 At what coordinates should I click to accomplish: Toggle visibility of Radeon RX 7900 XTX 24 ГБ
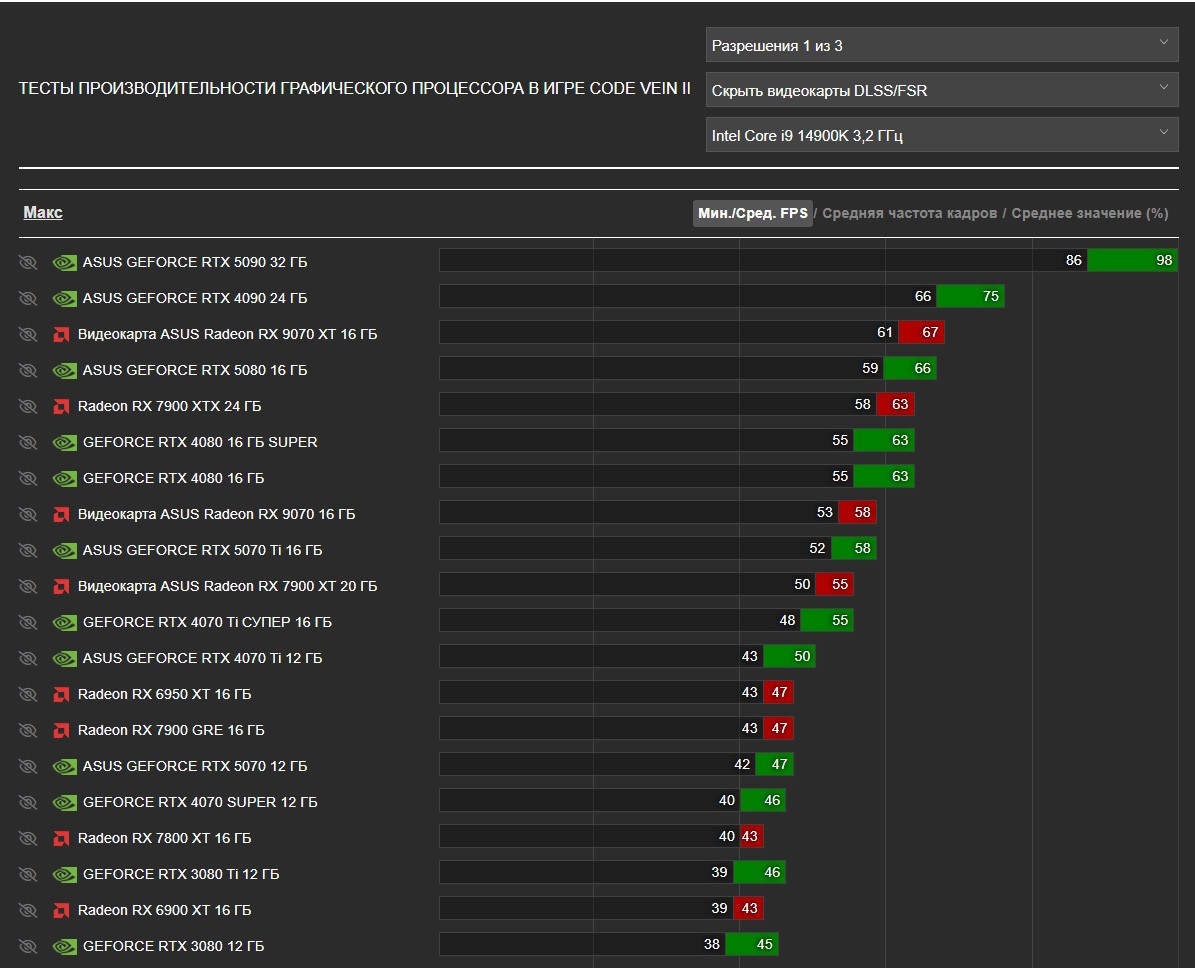pos(28,406)
